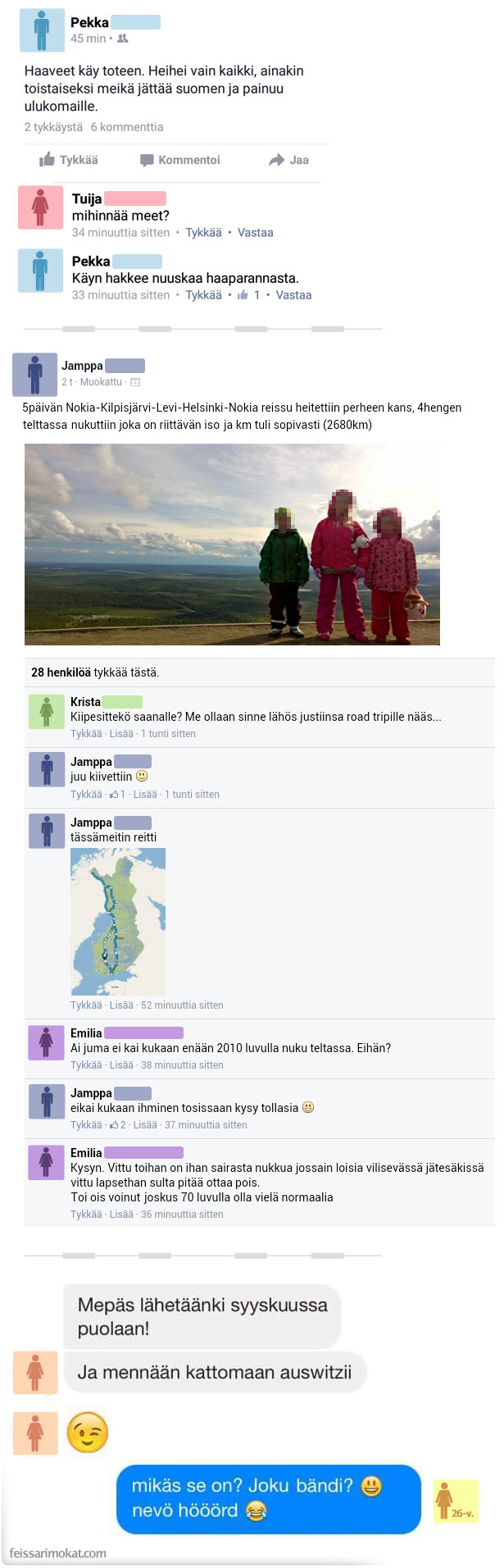The height and width of the screenshot is (1568, 504).
Task: Click Tykkää under Krista's comment
Action: (x=86, y=734)
